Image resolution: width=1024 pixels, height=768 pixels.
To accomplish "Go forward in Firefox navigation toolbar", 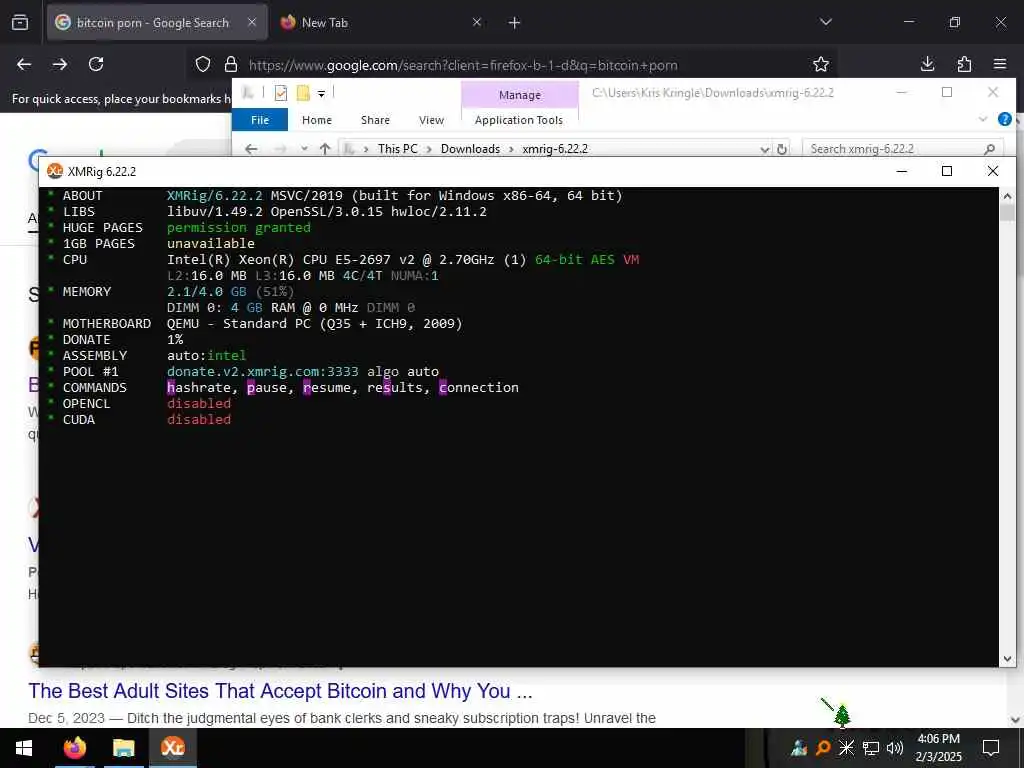I will coord(60,64).
